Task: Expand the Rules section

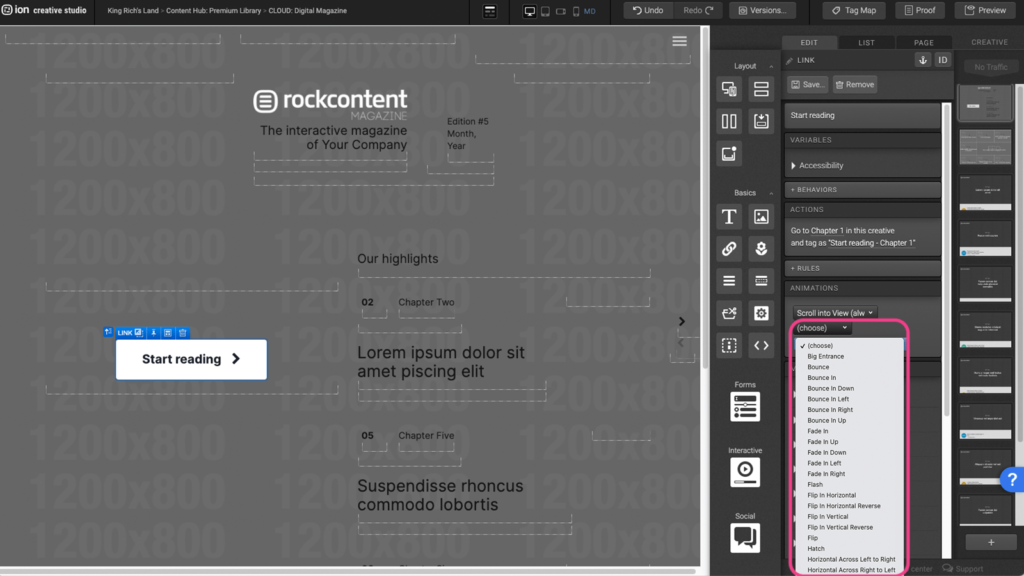Action: click(x=862, y=268)
